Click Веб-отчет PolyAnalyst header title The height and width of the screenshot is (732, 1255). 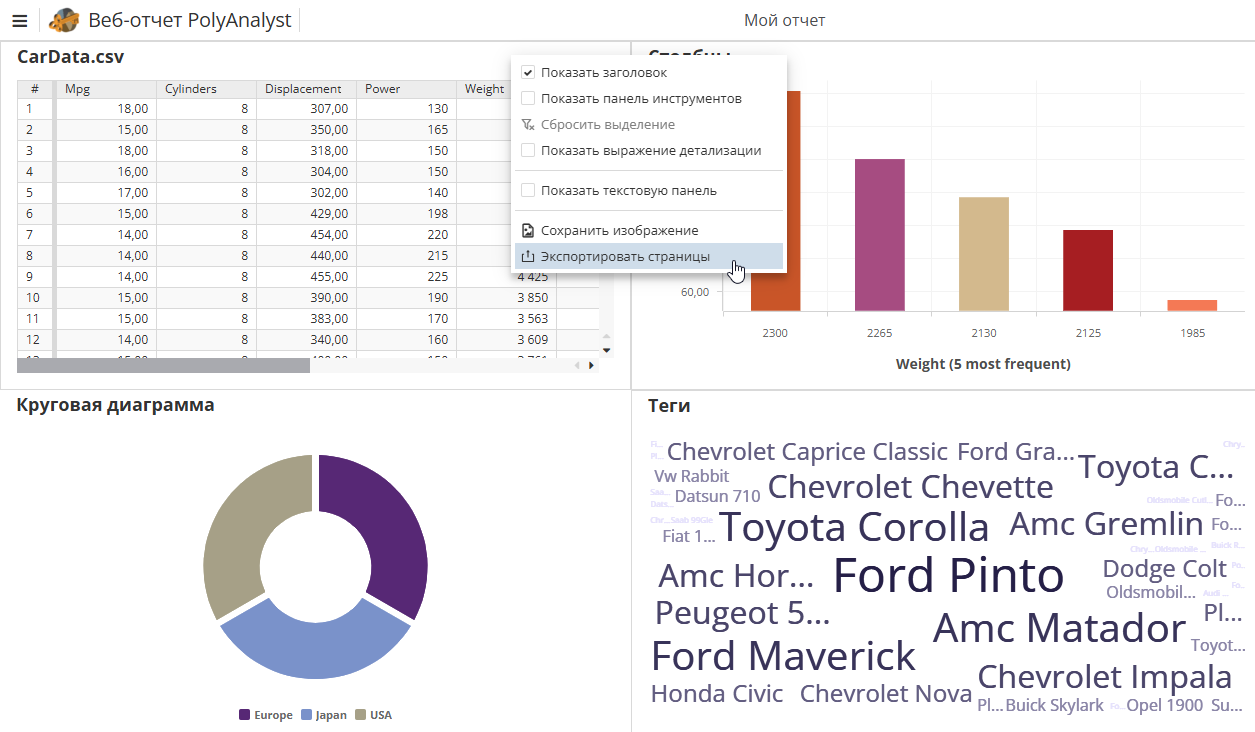tap(190, 20)
